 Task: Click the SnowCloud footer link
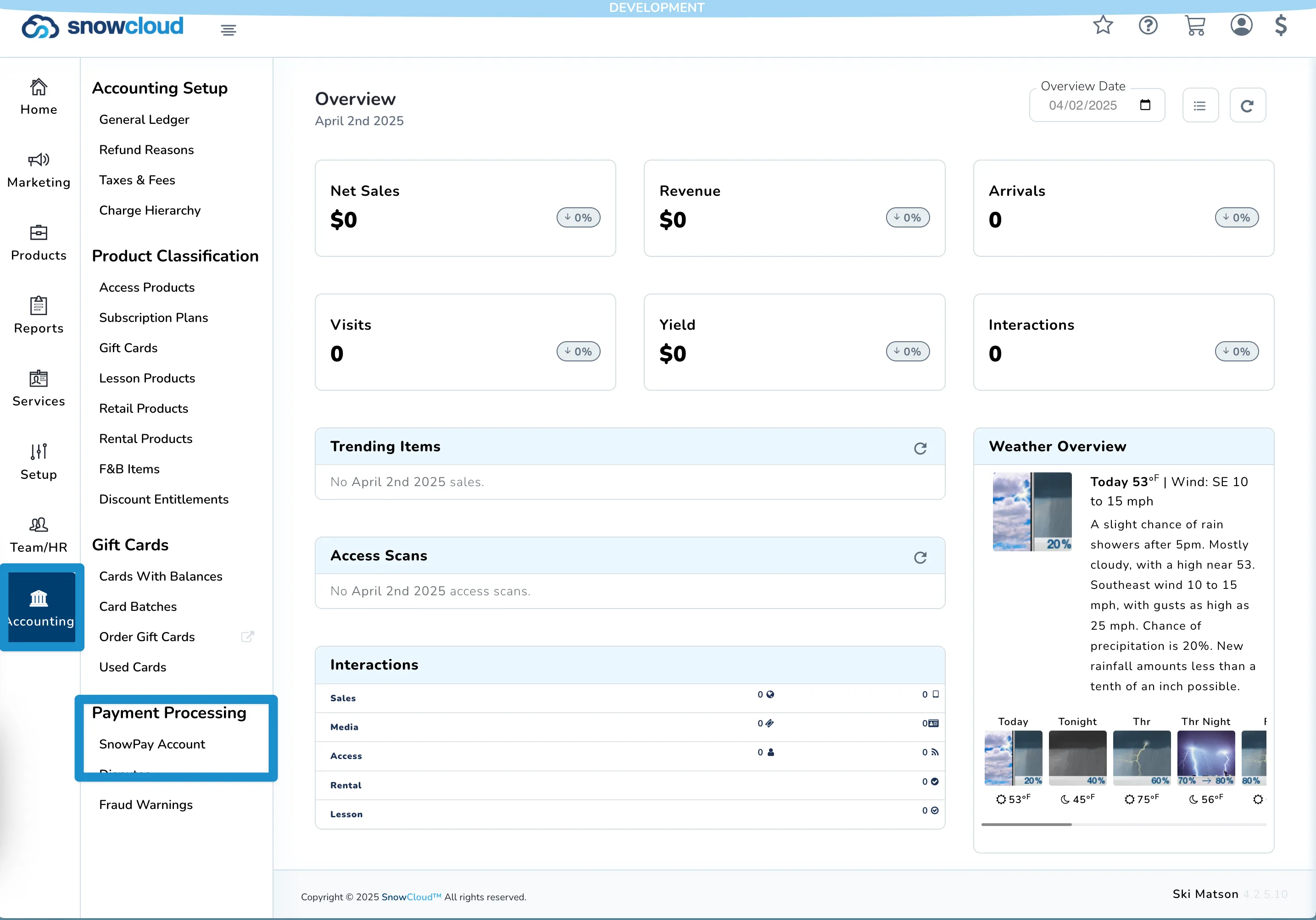point(411,897)
